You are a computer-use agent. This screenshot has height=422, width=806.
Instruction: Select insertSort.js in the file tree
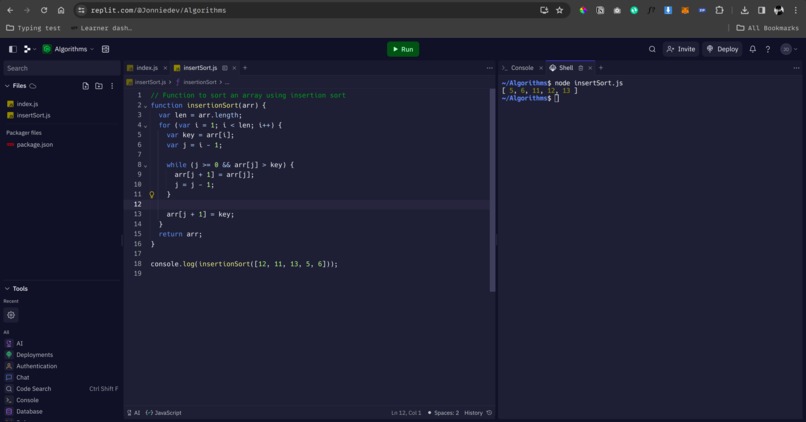[x=33, y=116]
